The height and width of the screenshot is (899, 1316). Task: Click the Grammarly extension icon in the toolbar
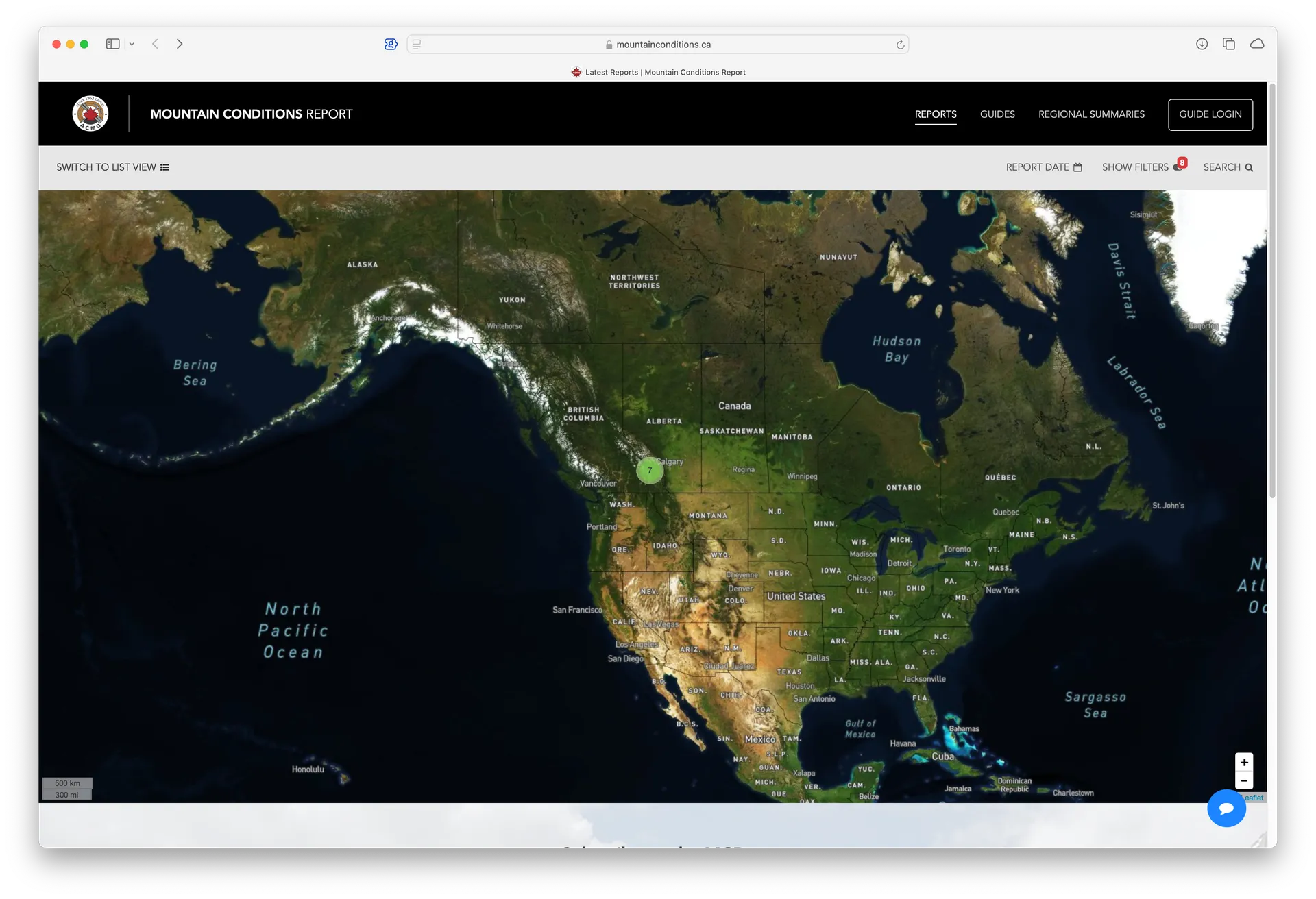(x=390, y=43)
